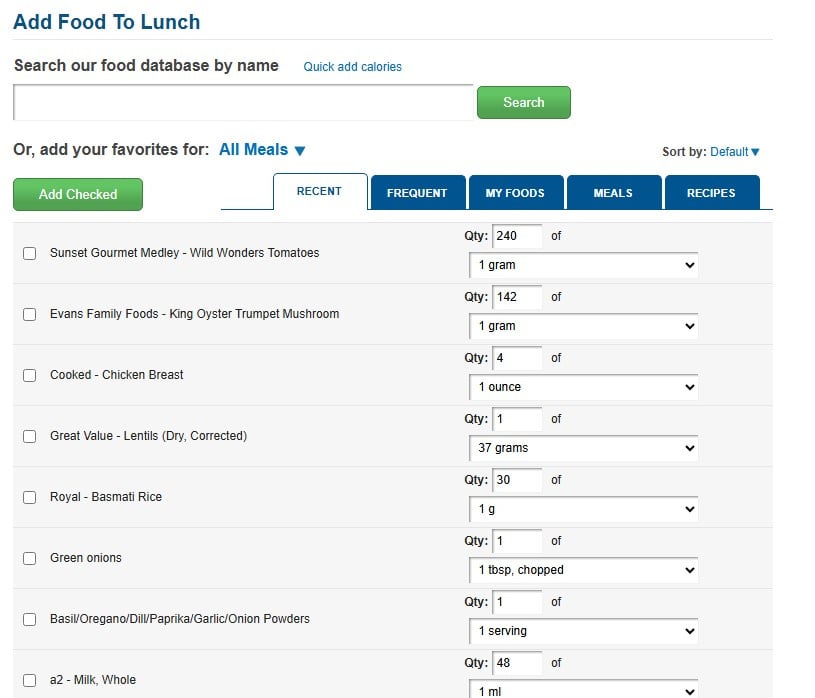Click the 'Royal - Basmati Rice' text
Viewport: 815px width, 698px height.
click(x=106, y=497)
